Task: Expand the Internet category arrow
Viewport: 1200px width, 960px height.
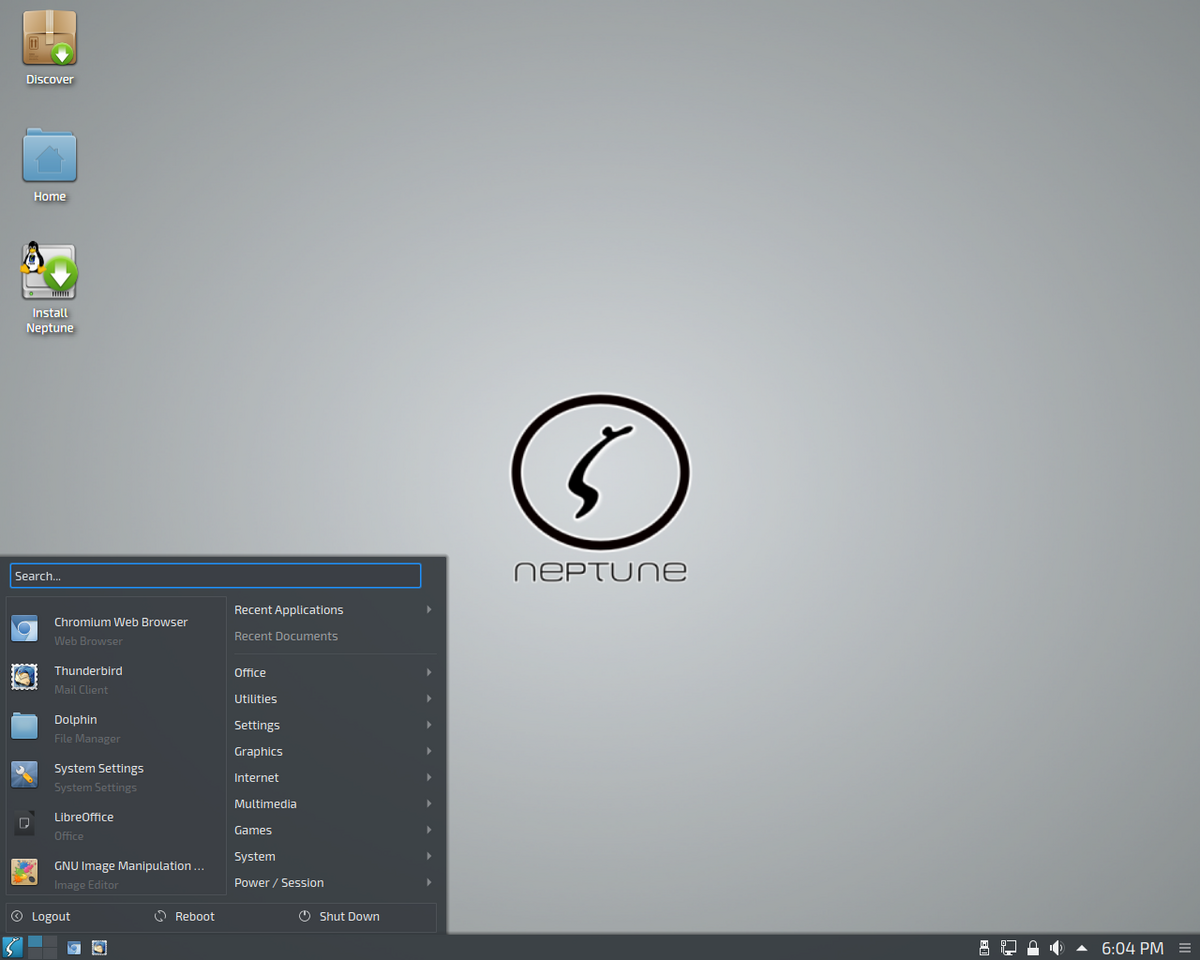Action: click(429, 778)
